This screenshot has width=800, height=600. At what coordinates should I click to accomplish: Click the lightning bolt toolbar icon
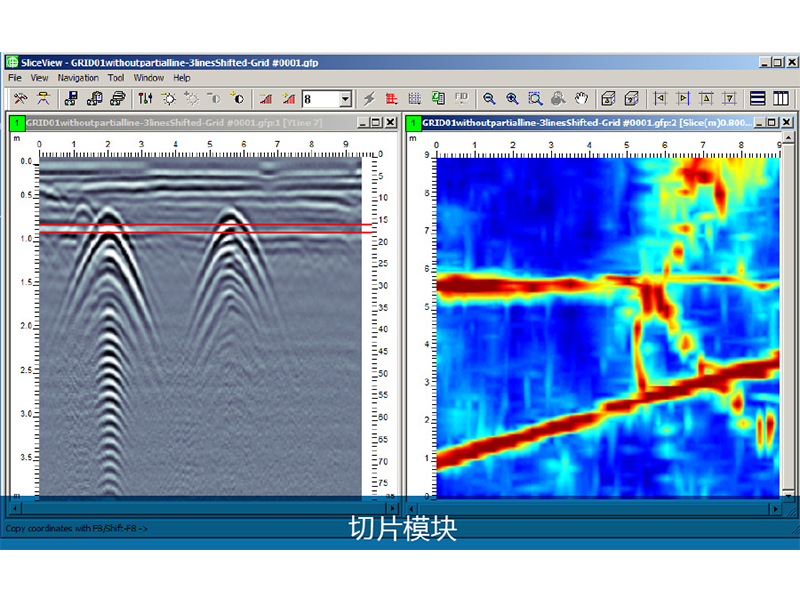coord(369,98)
